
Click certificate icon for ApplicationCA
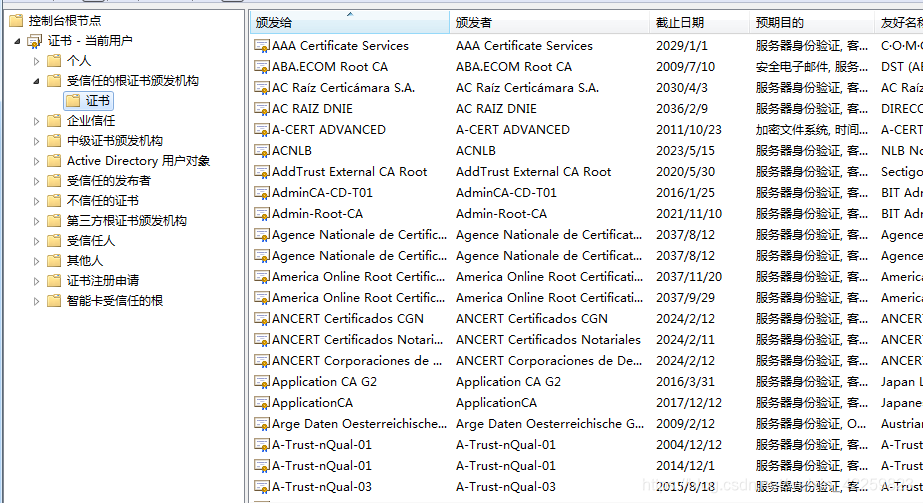pyautogui.click(x=261, y=403)
